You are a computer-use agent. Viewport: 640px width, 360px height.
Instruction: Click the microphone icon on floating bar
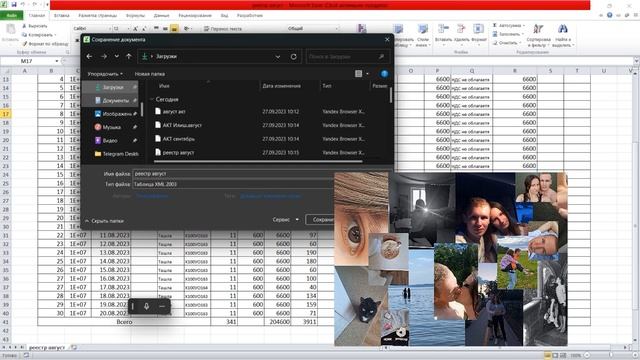pyautogui.click(x=147, y=306)
